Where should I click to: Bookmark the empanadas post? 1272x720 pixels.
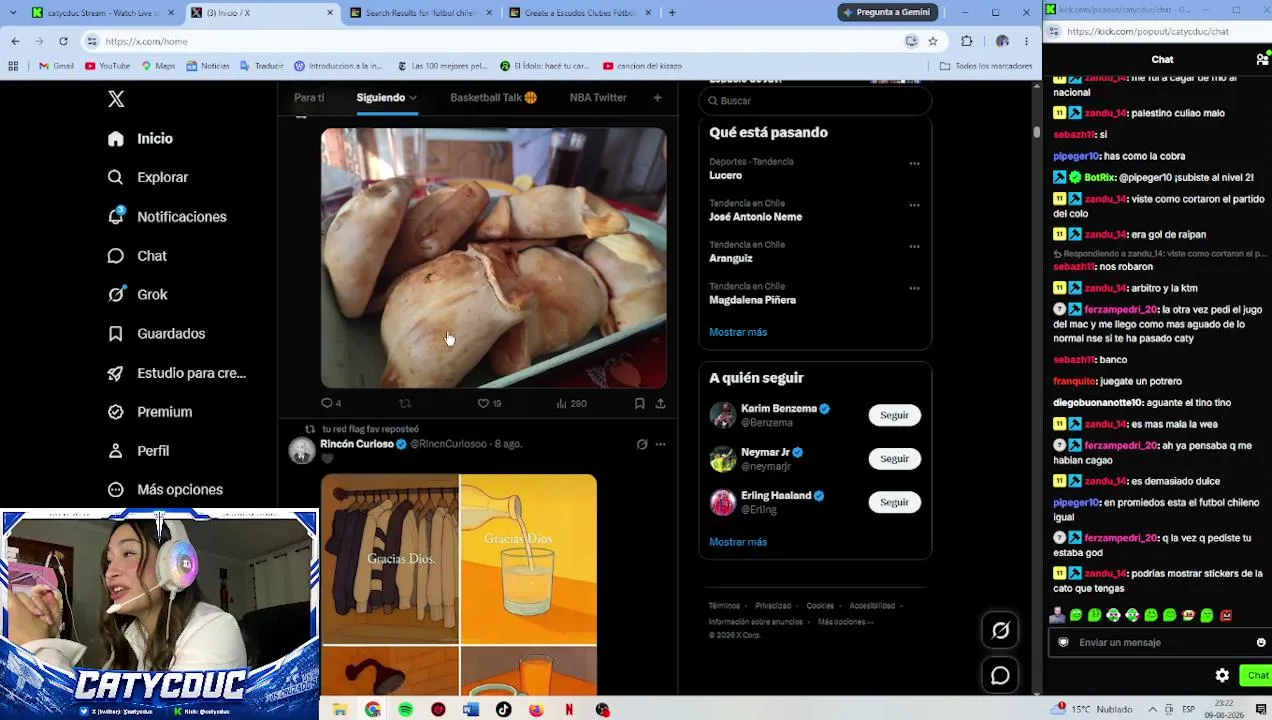click(x=639, y=403)
